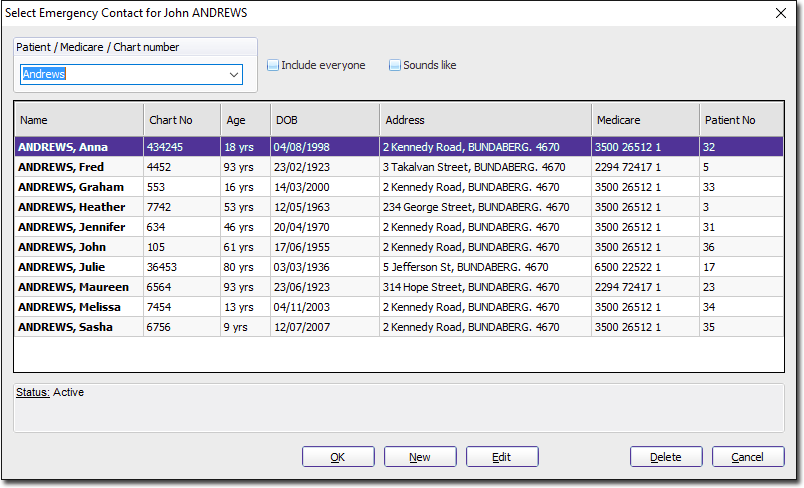Click the Medicare column header
Viewport: 804px width, 488px height.
(x=644, y=120)
